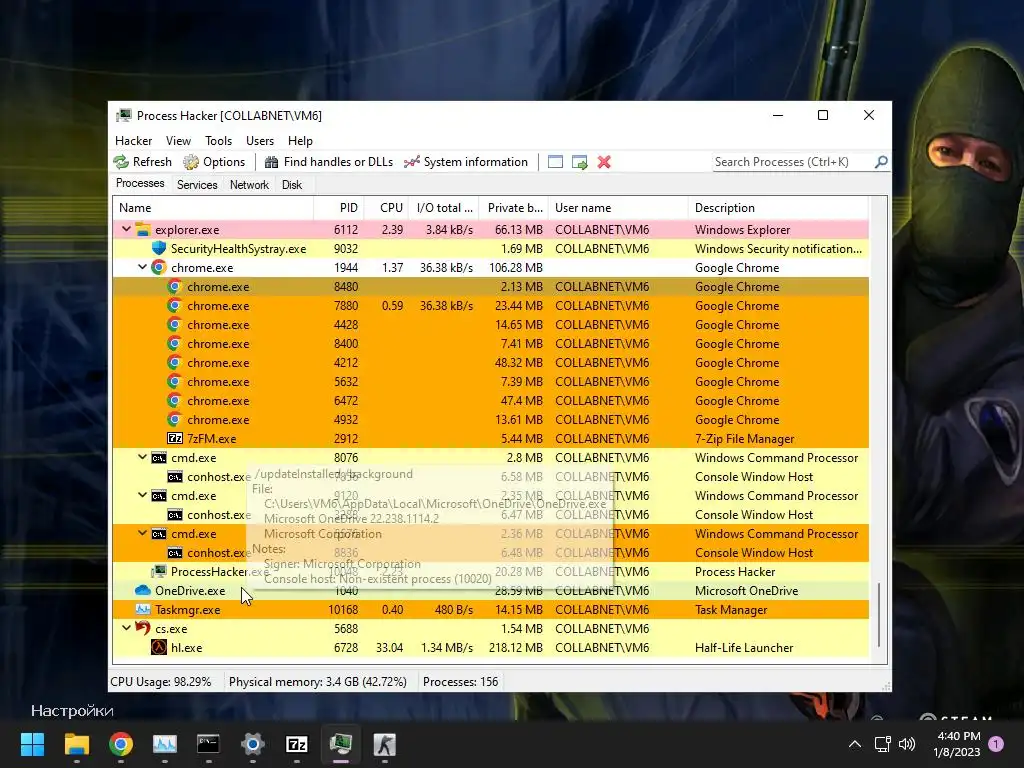The width and height of the screenshot is (1024, 768).
Task: Click the Chrome icon of PID 4212
Action: pyautogui.click(x=174, y=362)
